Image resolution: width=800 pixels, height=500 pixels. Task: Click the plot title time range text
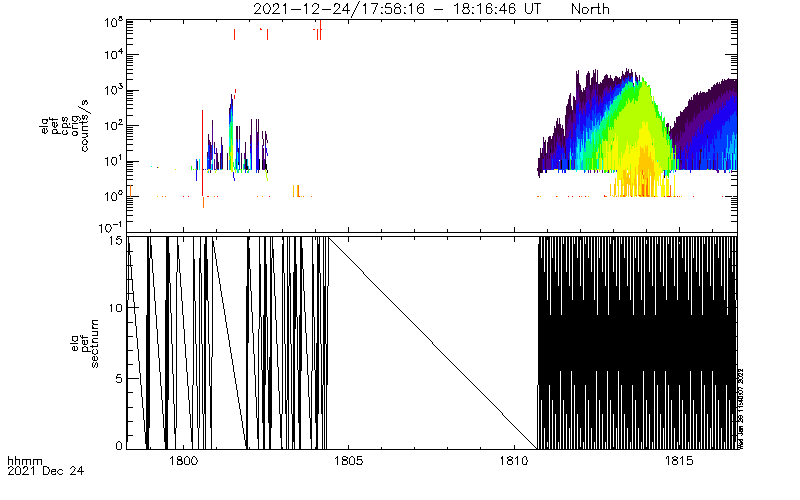[x=397, y=9]
